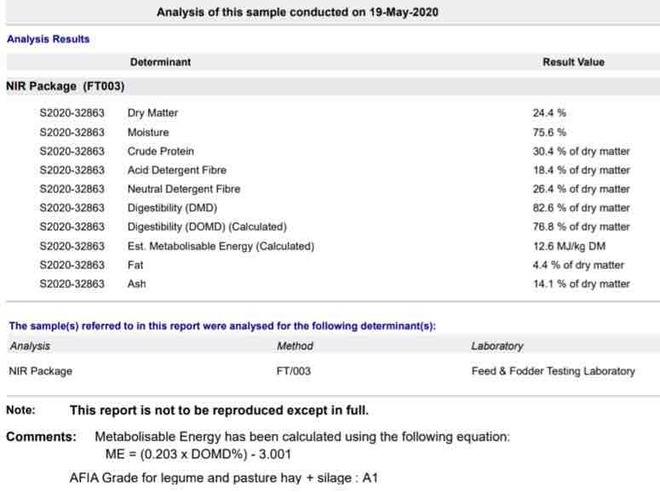
Task: Click 'Digestibility (DOMD) (Calculated)' label
Action: 207,227
